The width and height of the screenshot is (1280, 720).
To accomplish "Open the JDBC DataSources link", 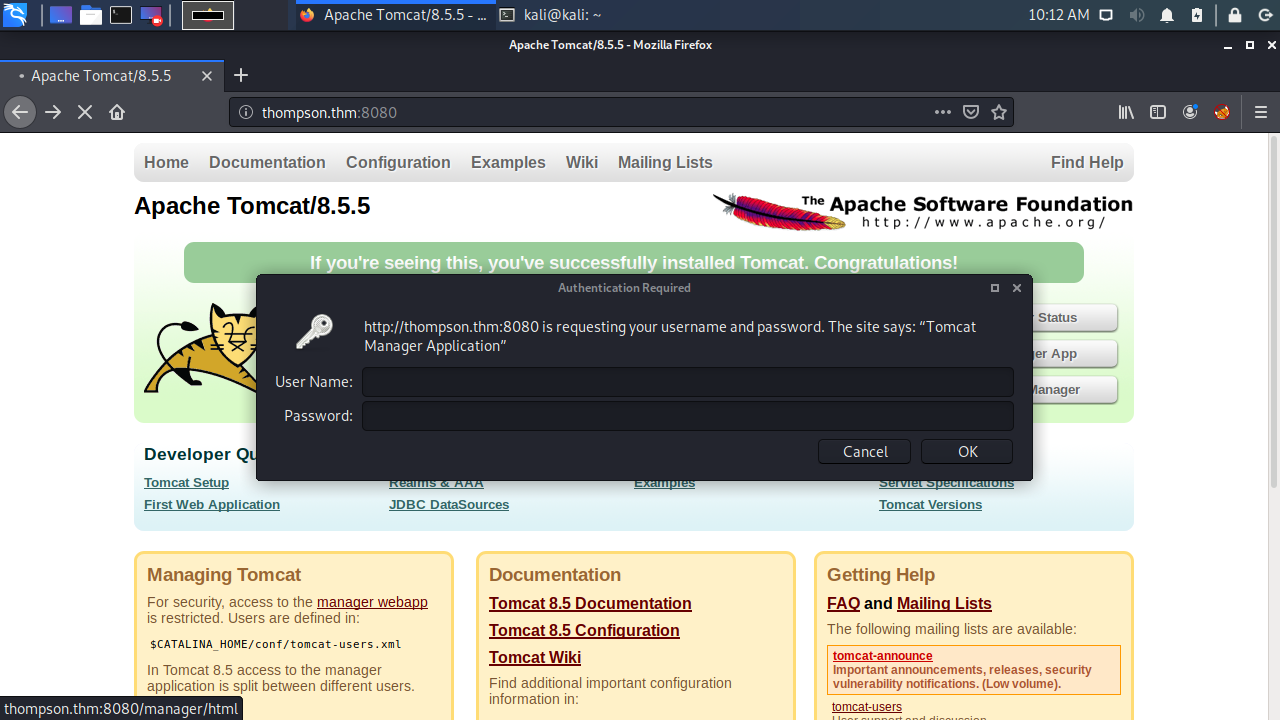I will pos(449,505).
